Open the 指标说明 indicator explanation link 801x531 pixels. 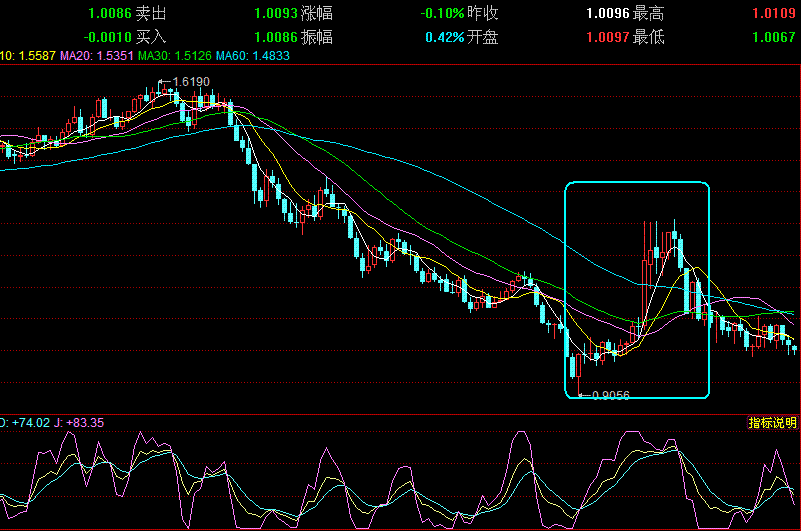tap(773, 423)
